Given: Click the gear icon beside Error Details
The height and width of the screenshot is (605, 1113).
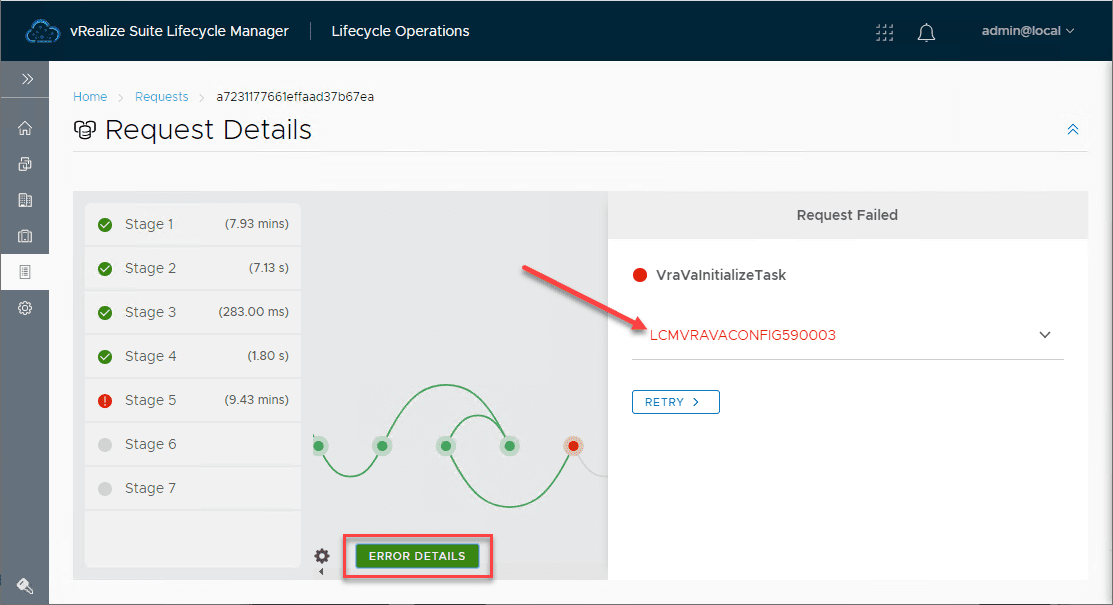Looking at the screenshot, I should pos(322,555).
